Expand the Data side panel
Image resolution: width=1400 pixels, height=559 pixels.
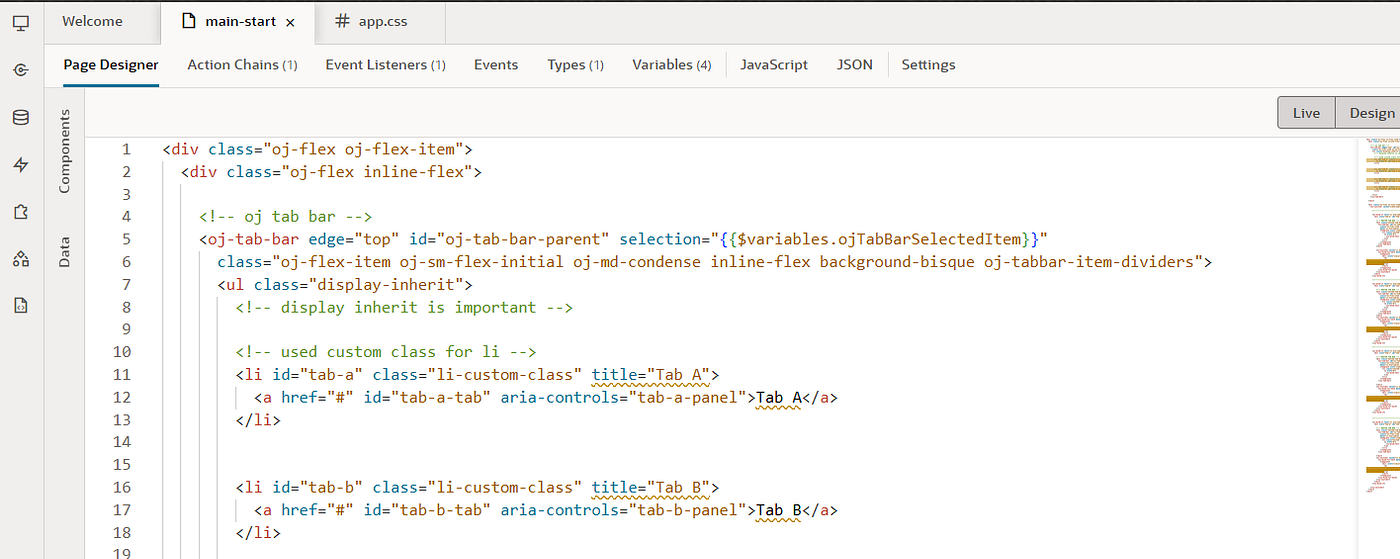pos(65,252)
